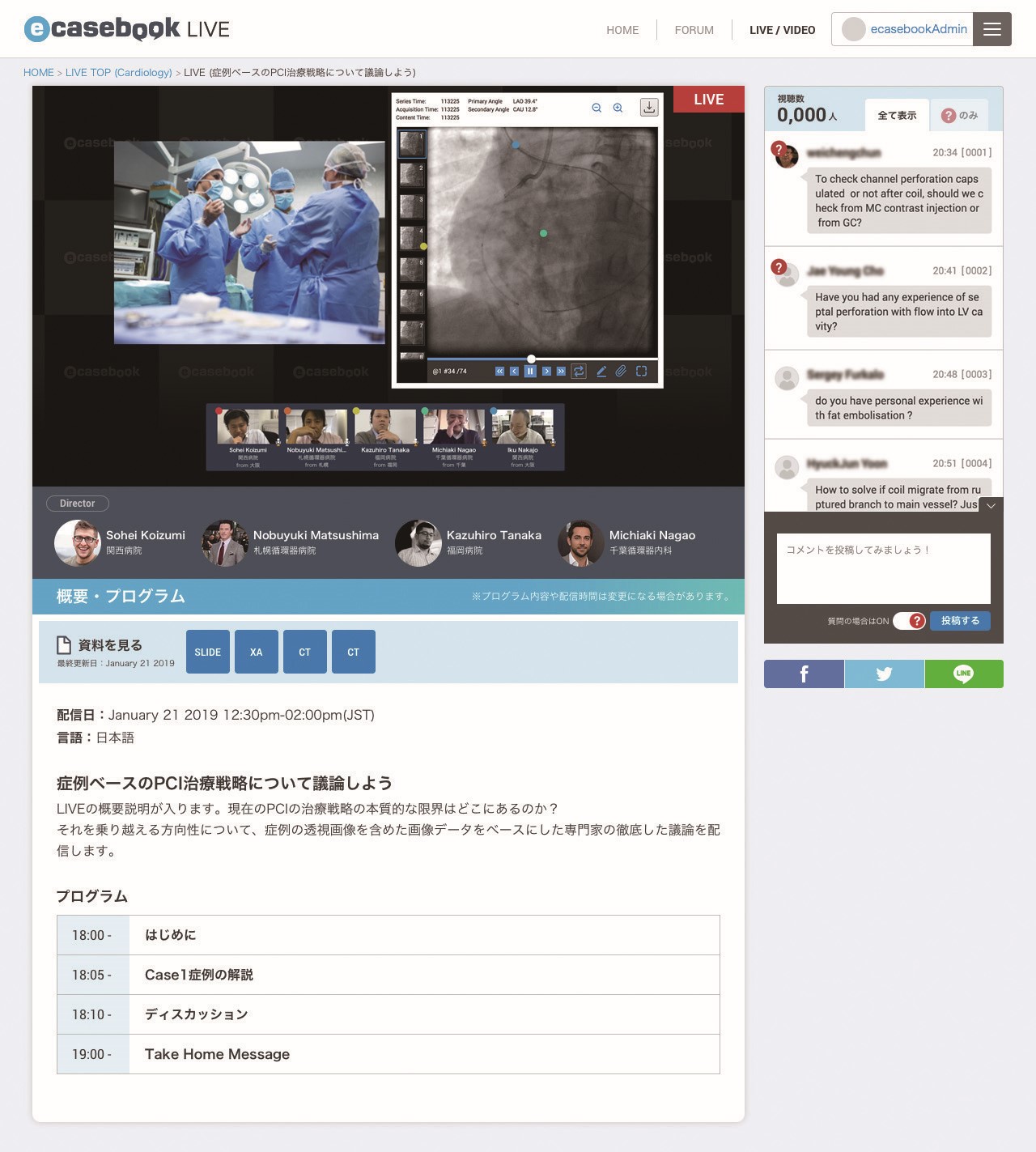Image resolution: width=1036 pixels, height=1152 pixels.
Task: Share on Twitter
Action: pyautogui.click(x=884, y=674)
